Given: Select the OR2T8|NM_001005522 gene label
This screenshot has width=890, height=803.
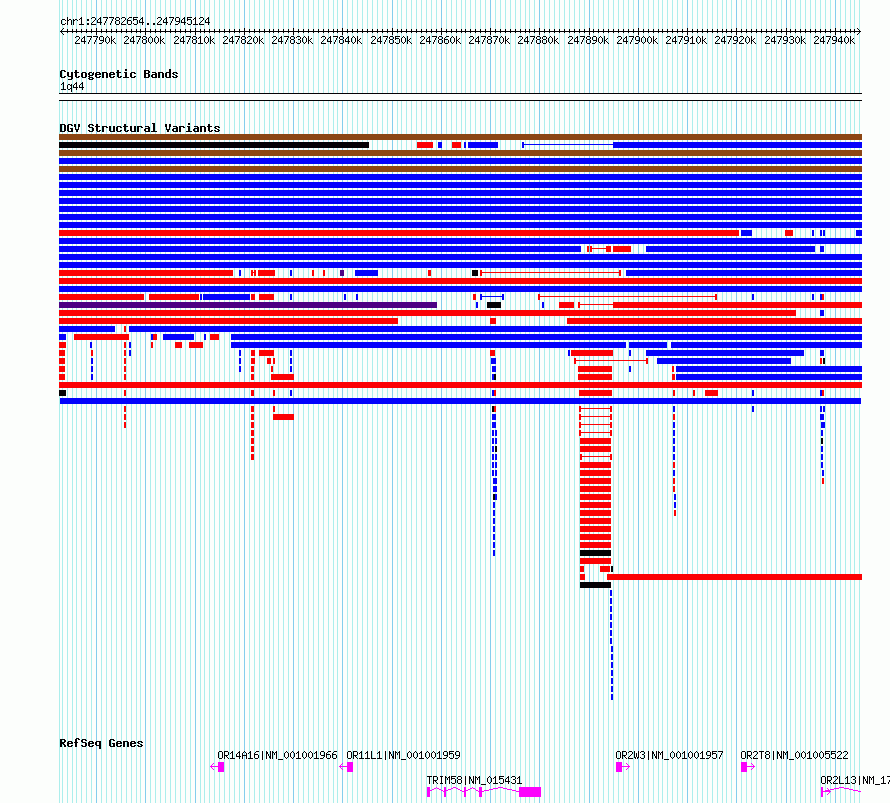Looking at the screenshot, I should [794, 755].
